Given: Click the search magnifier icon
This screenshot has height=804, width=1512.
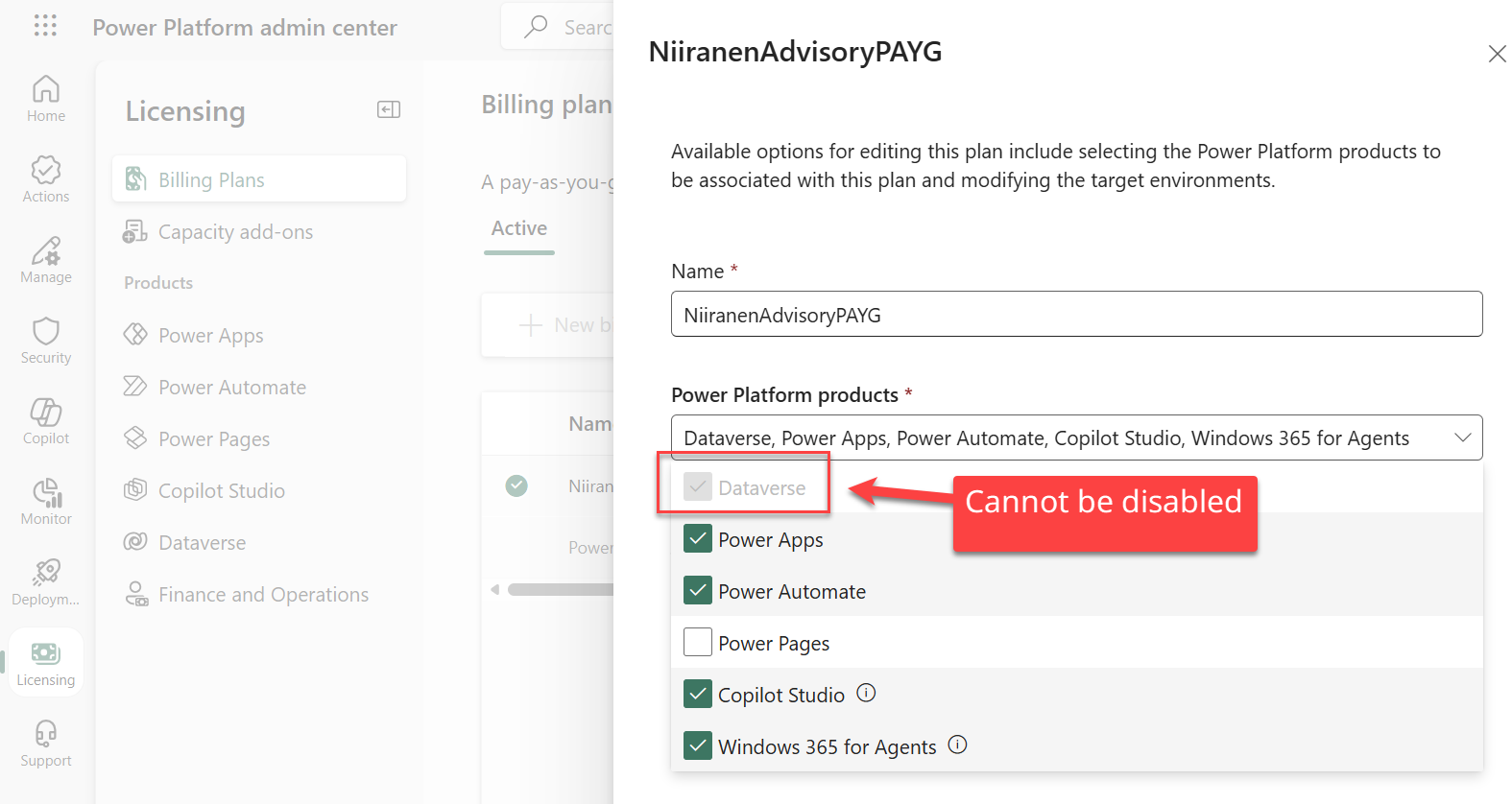Looking at the screenshot, I should coord(536,26).
